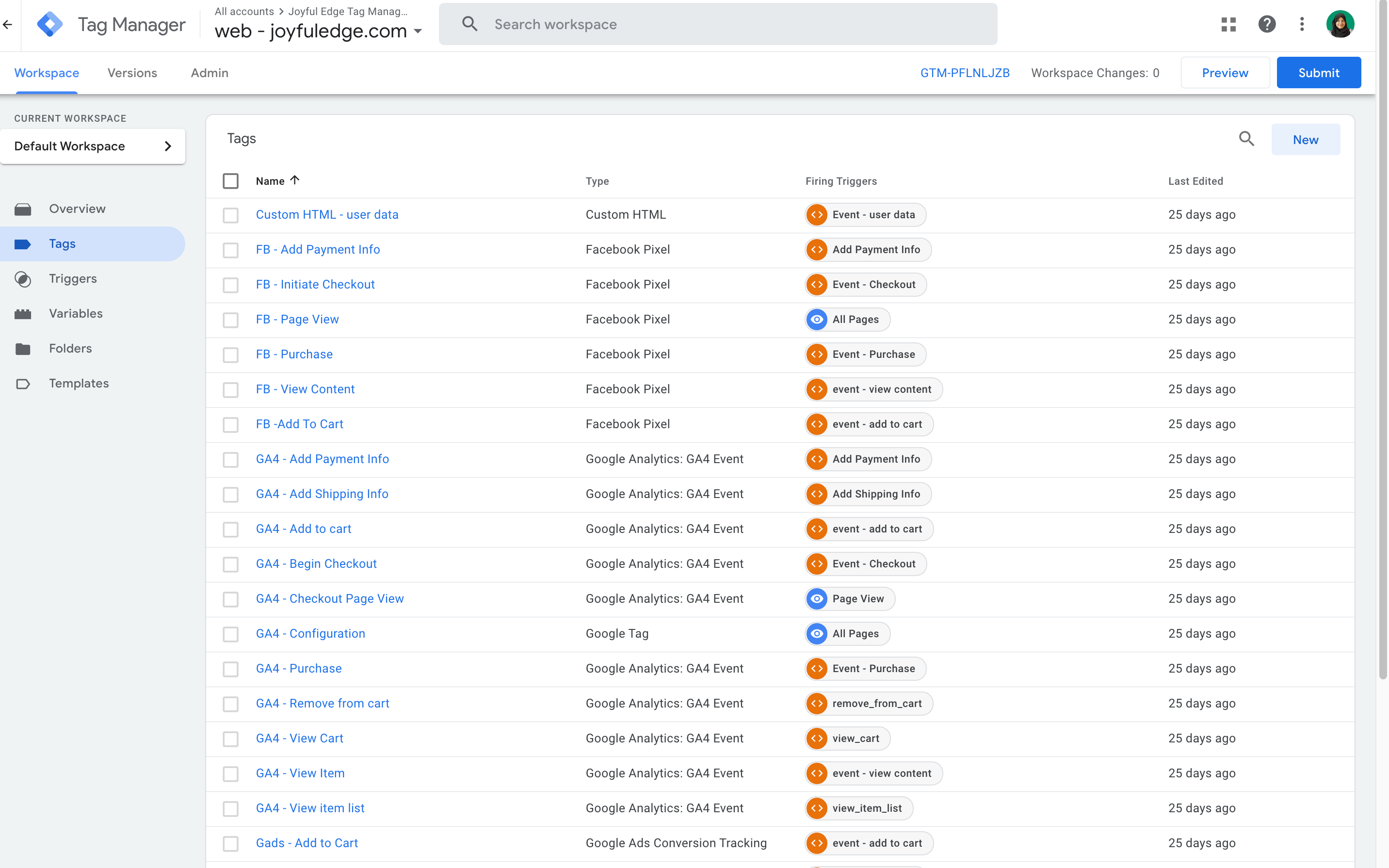Viewport: 1389px width, 868px height.
Task: Open the Google apps grid icon
Action: 1228,24
